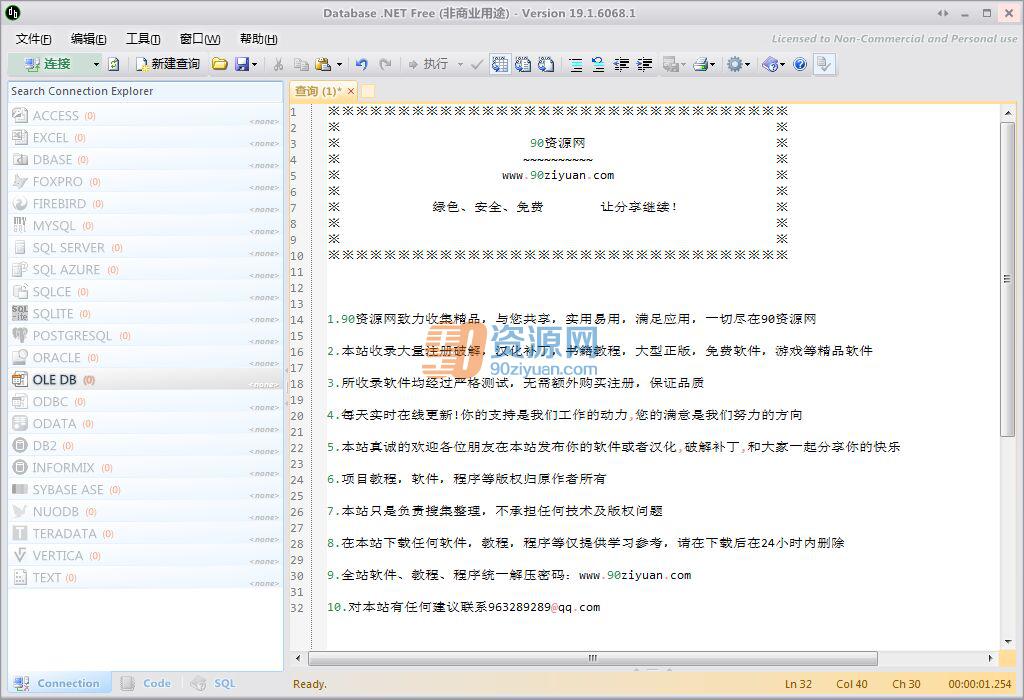
Task: Open the 帮助(H) menu
Action: (x=259, y=39)
